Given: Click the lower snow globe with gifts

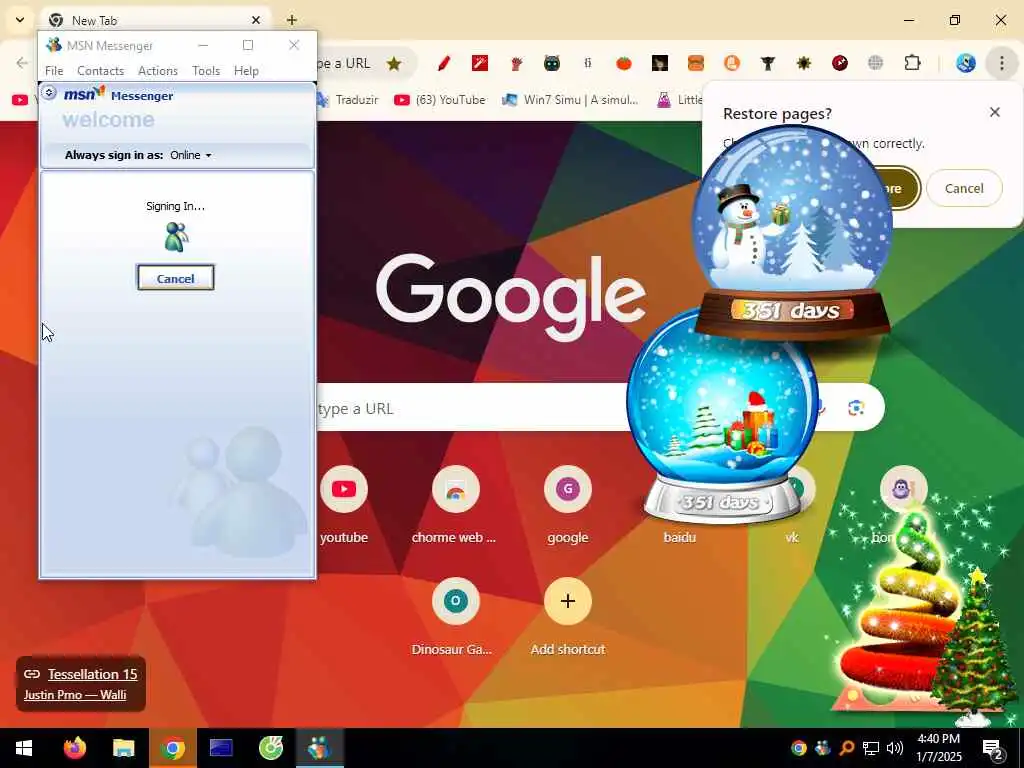Looking at the screenshot, I should (x=722, y=418).
